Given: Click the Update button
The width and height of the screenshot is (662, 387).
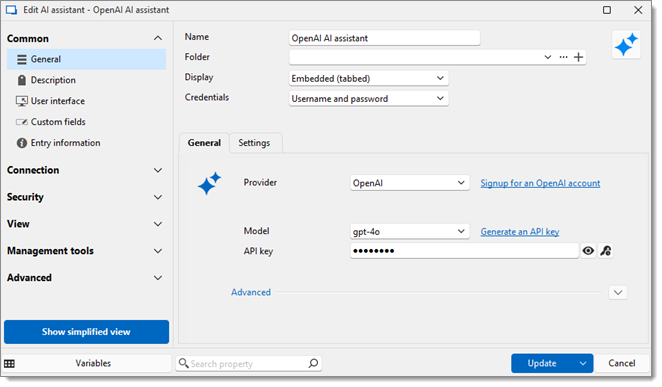Looking at the screenshot, I should pyautogui.click(x=542, y=363).
